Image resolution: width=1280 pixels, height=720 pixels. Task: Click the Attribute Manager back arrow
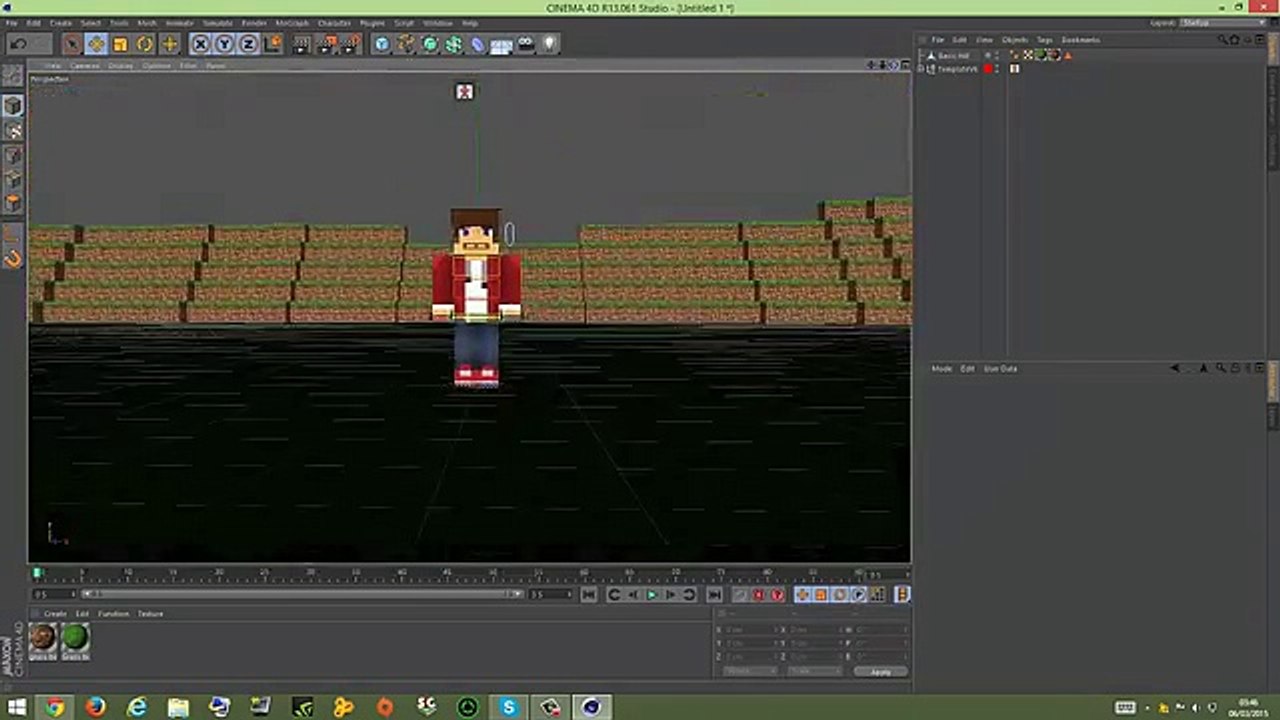(1175, 368)
